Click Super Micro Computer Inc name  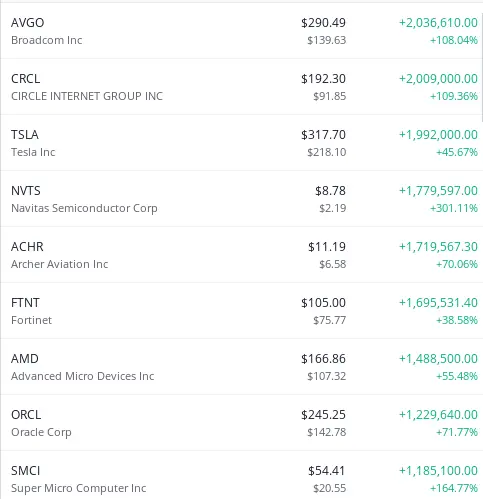click(79, 488)
